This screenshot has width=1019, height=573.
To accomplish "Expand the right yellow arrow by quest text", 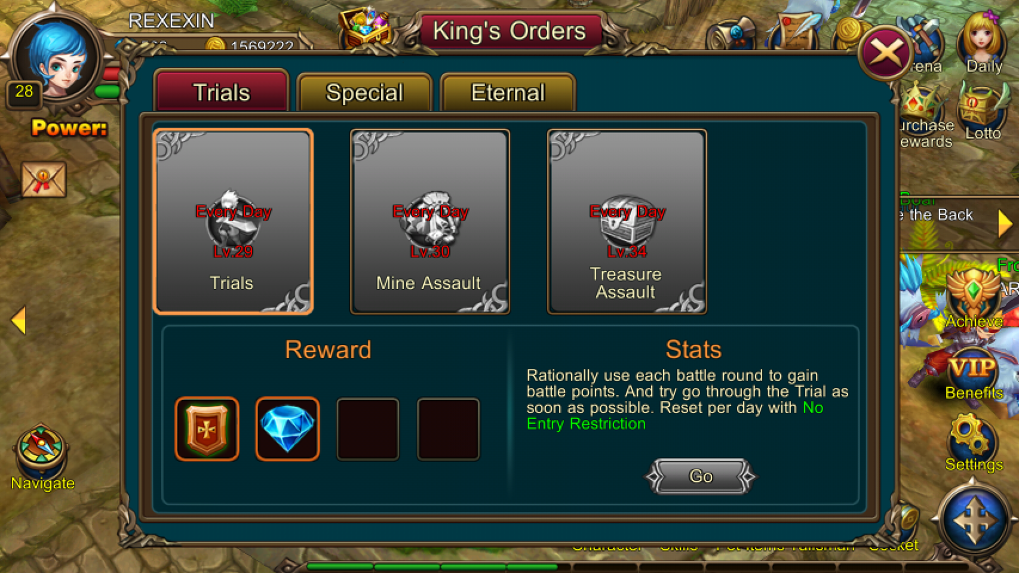I will [x=1005, y=223].
